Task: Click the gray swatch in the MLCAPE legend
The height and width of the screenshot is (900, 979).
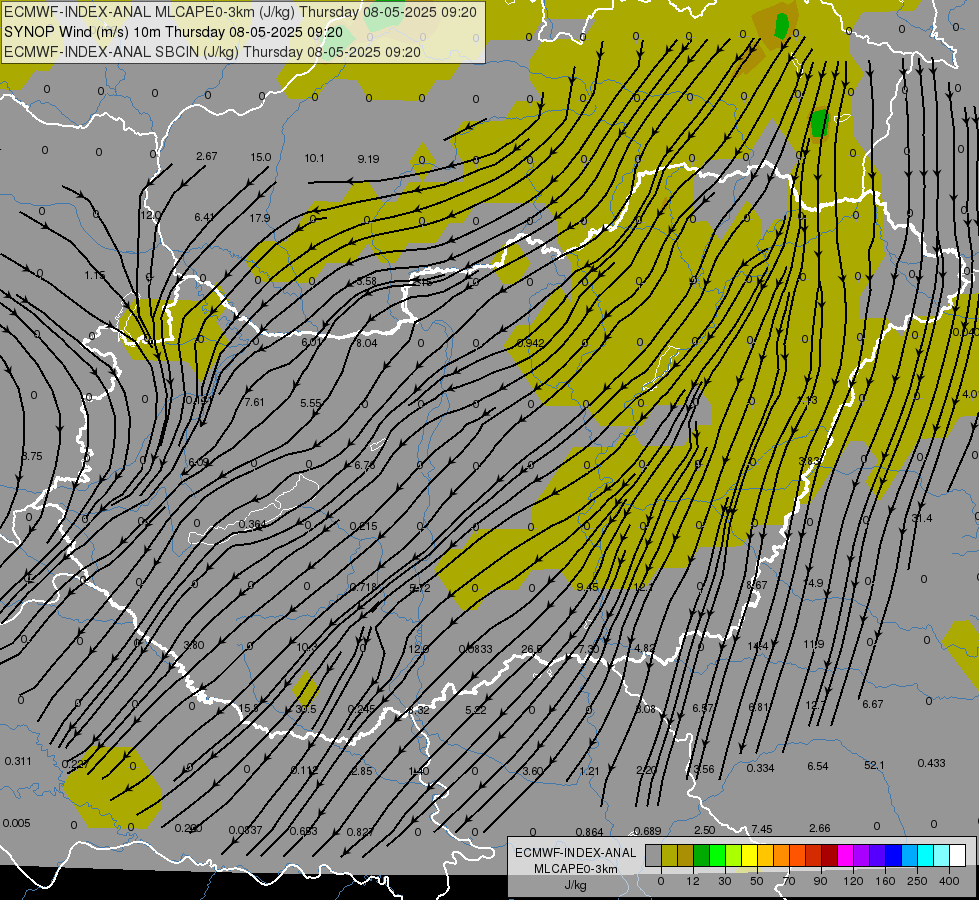Action: (653, 855)
